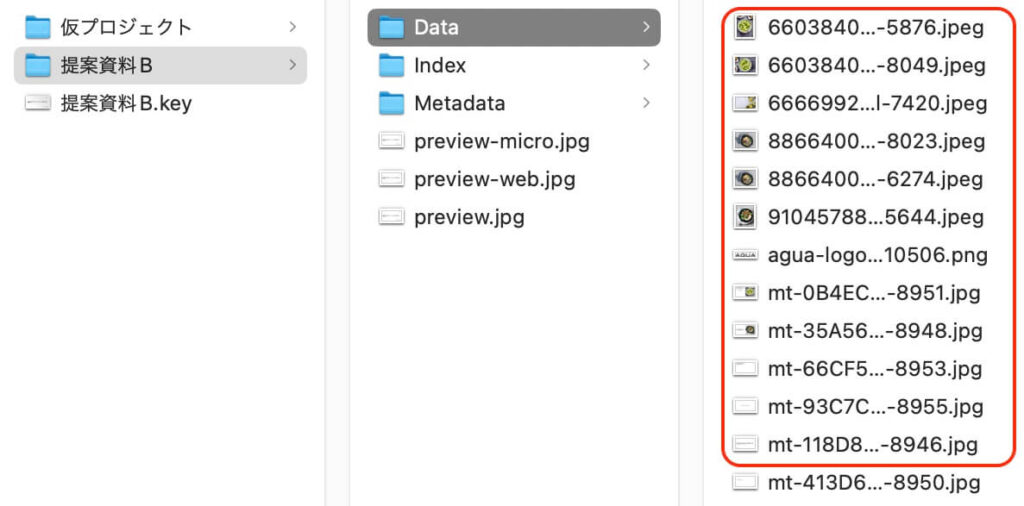
Task: Expand the 仮プロジェクト folder chevron
Action: (292, 27)
